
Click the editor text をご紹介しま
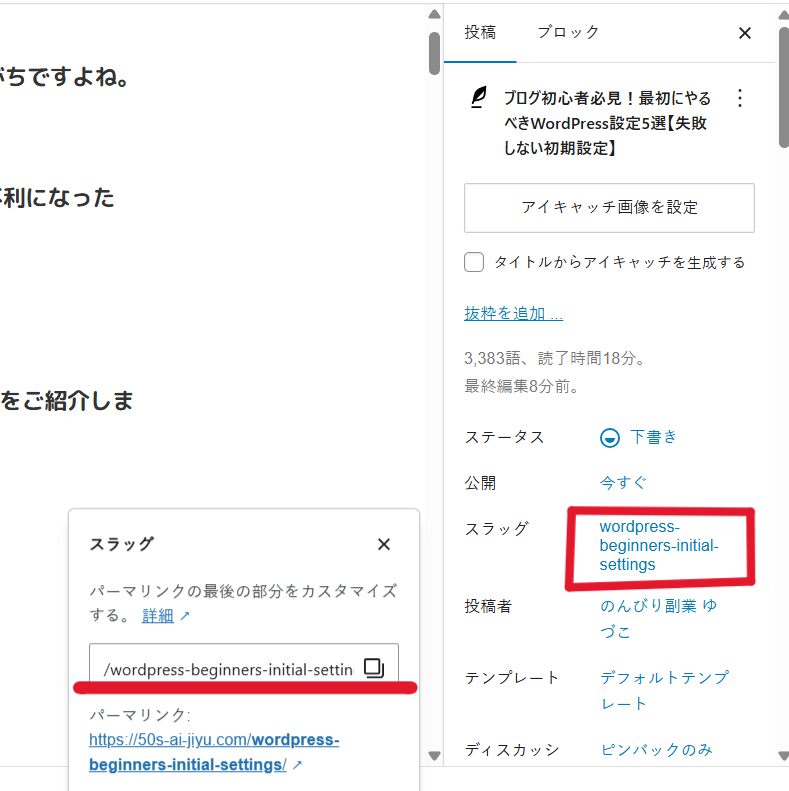click(67, 401)
